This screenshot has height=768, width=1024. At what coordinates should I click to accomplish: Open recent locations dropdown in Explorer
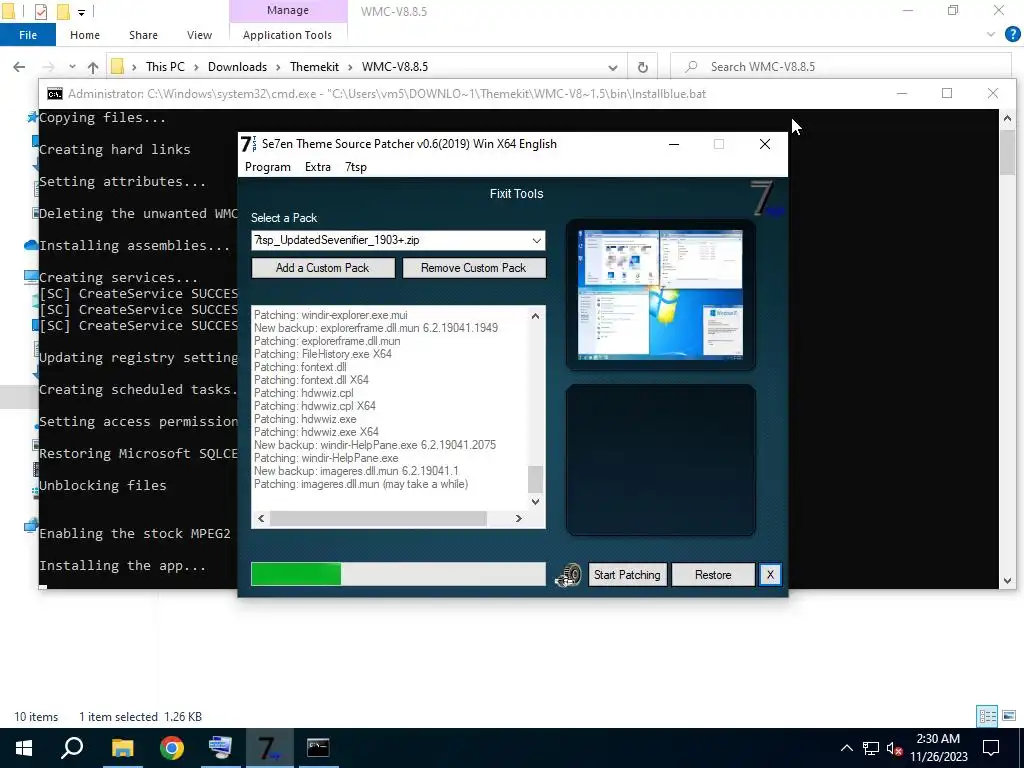tap(72, 67)
